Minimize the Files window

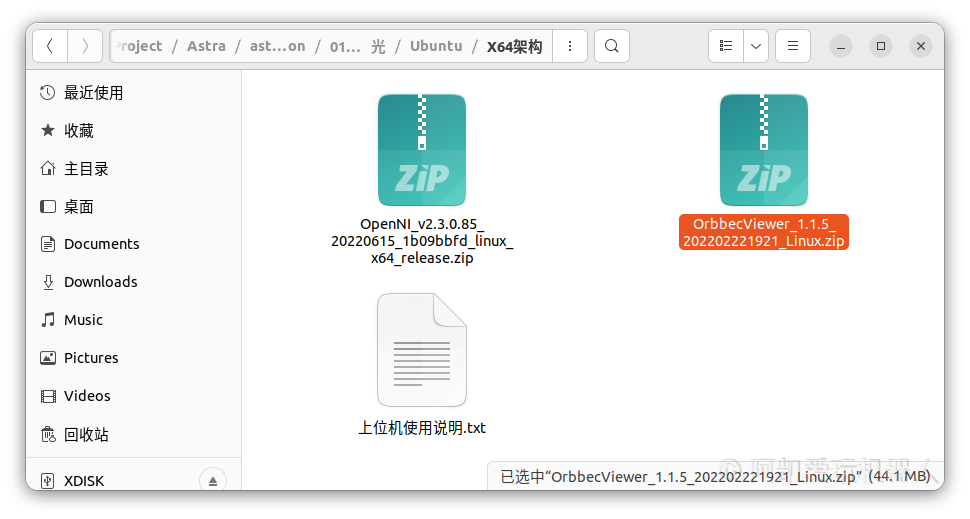pyautogui.click(x=841, y=46)
